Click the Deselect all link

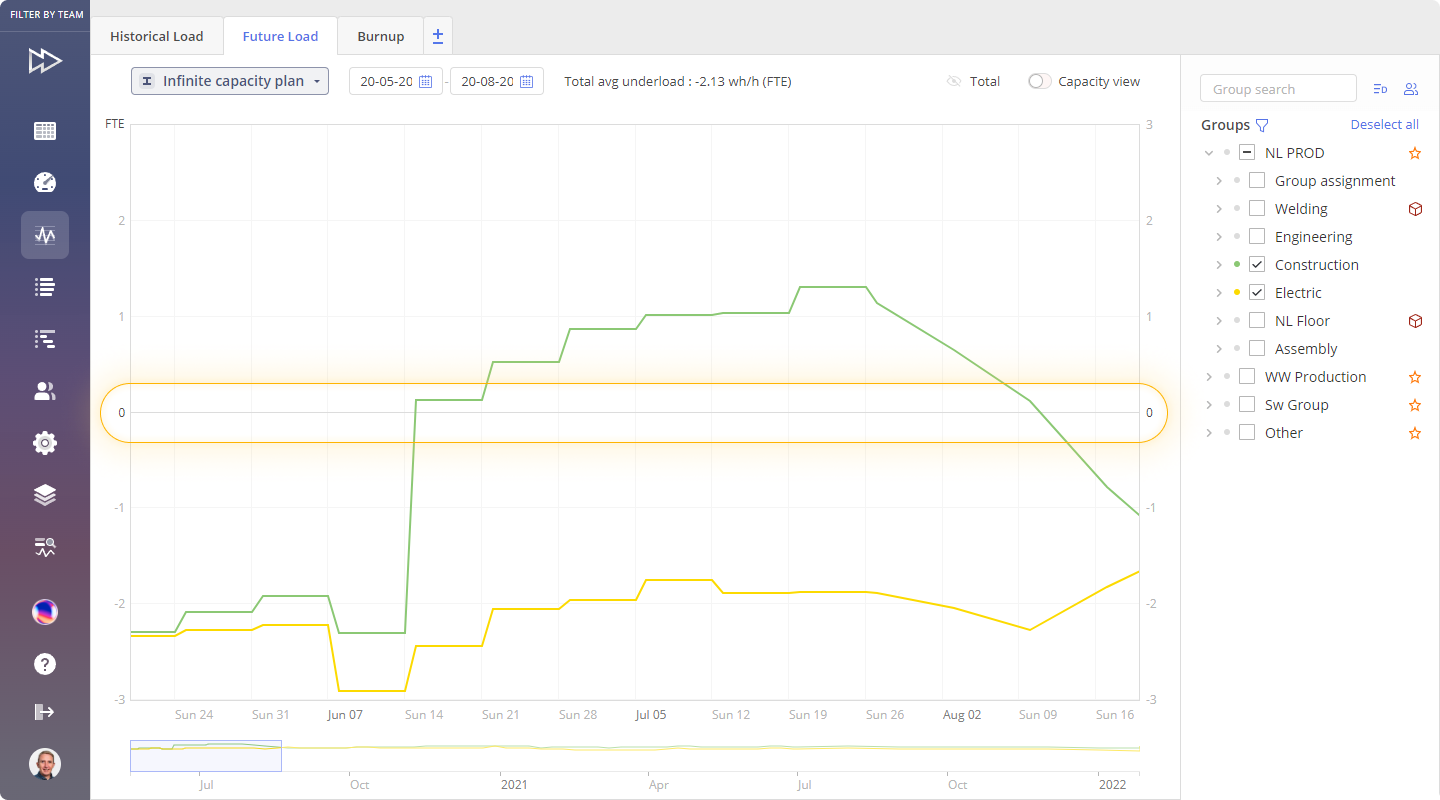(1384, 125)
